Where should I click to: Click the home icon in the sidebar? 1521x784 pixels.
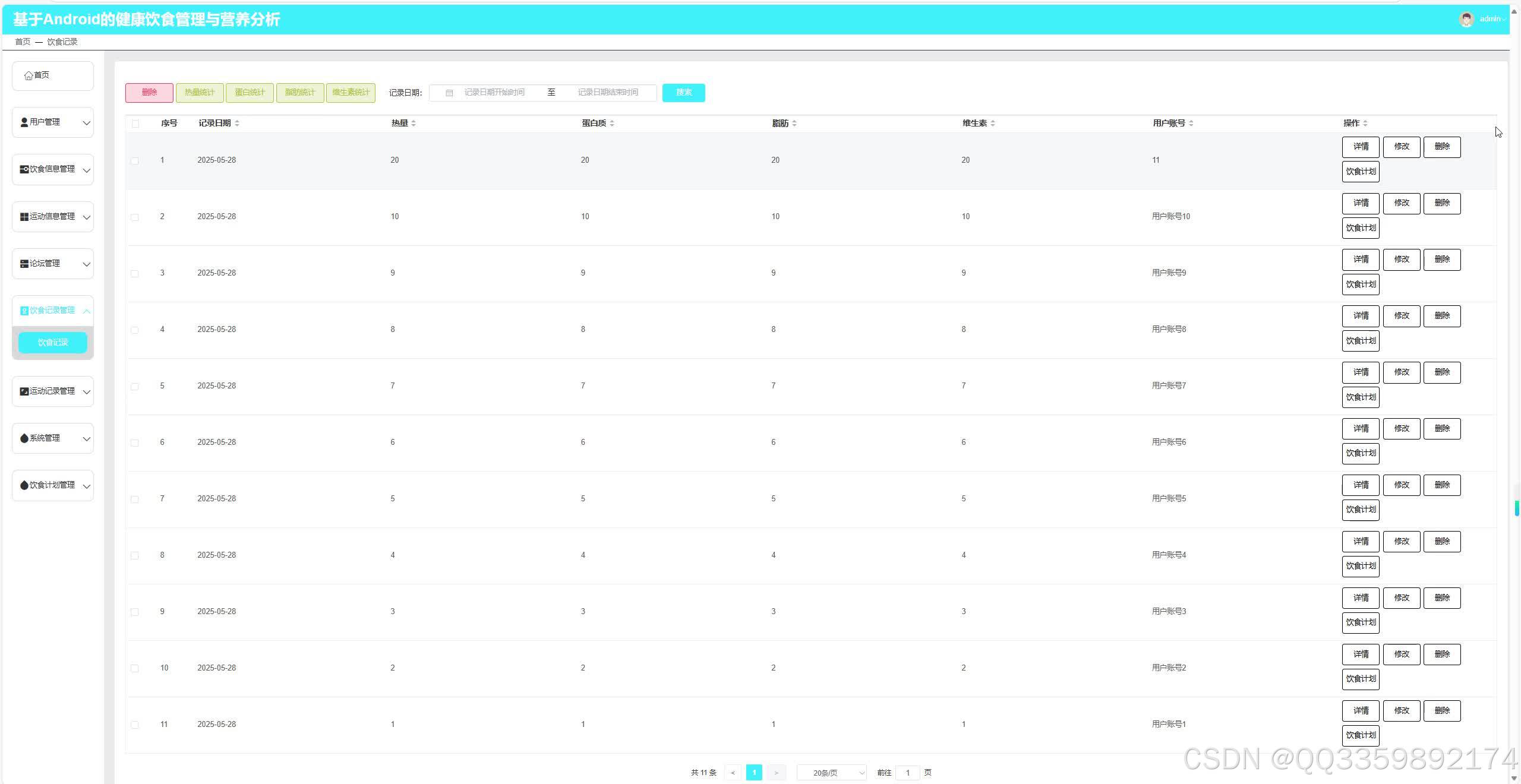click(x=29, y=75)
